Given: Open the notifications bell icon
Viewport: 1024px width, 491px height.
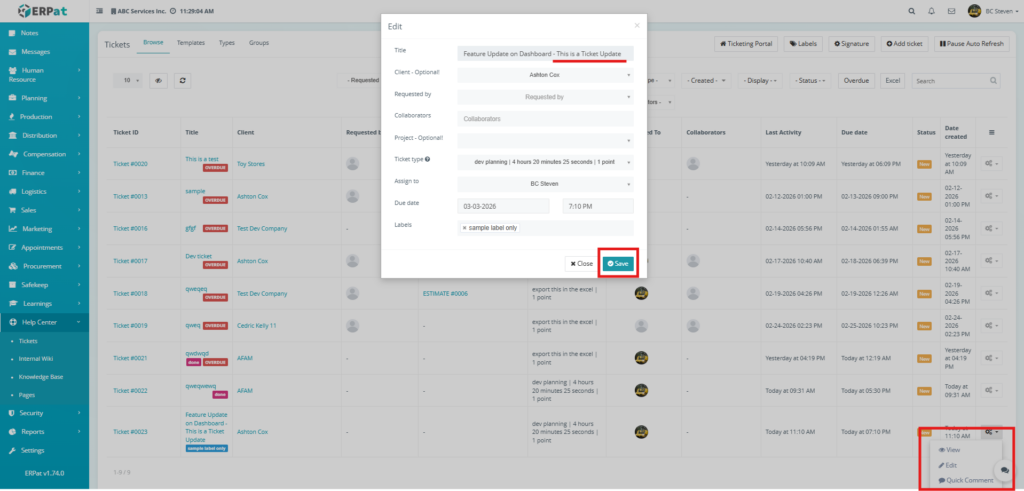Looking at the screenshot, I should click(x=932, y=11).
